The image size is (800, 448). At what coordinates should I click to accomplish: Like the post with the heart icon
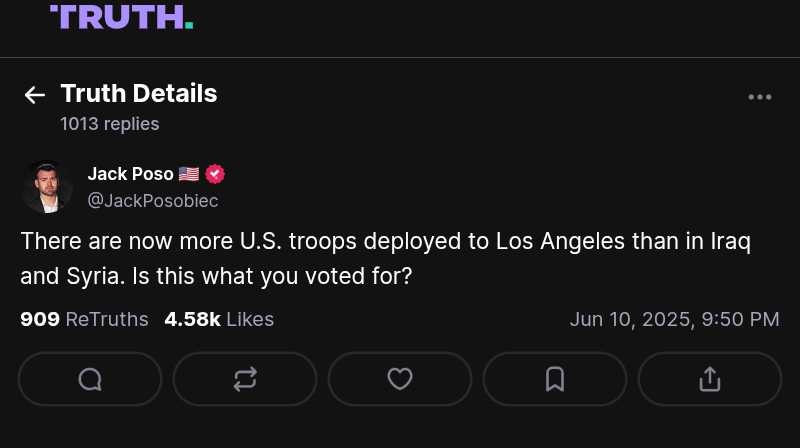coord(400,379)
